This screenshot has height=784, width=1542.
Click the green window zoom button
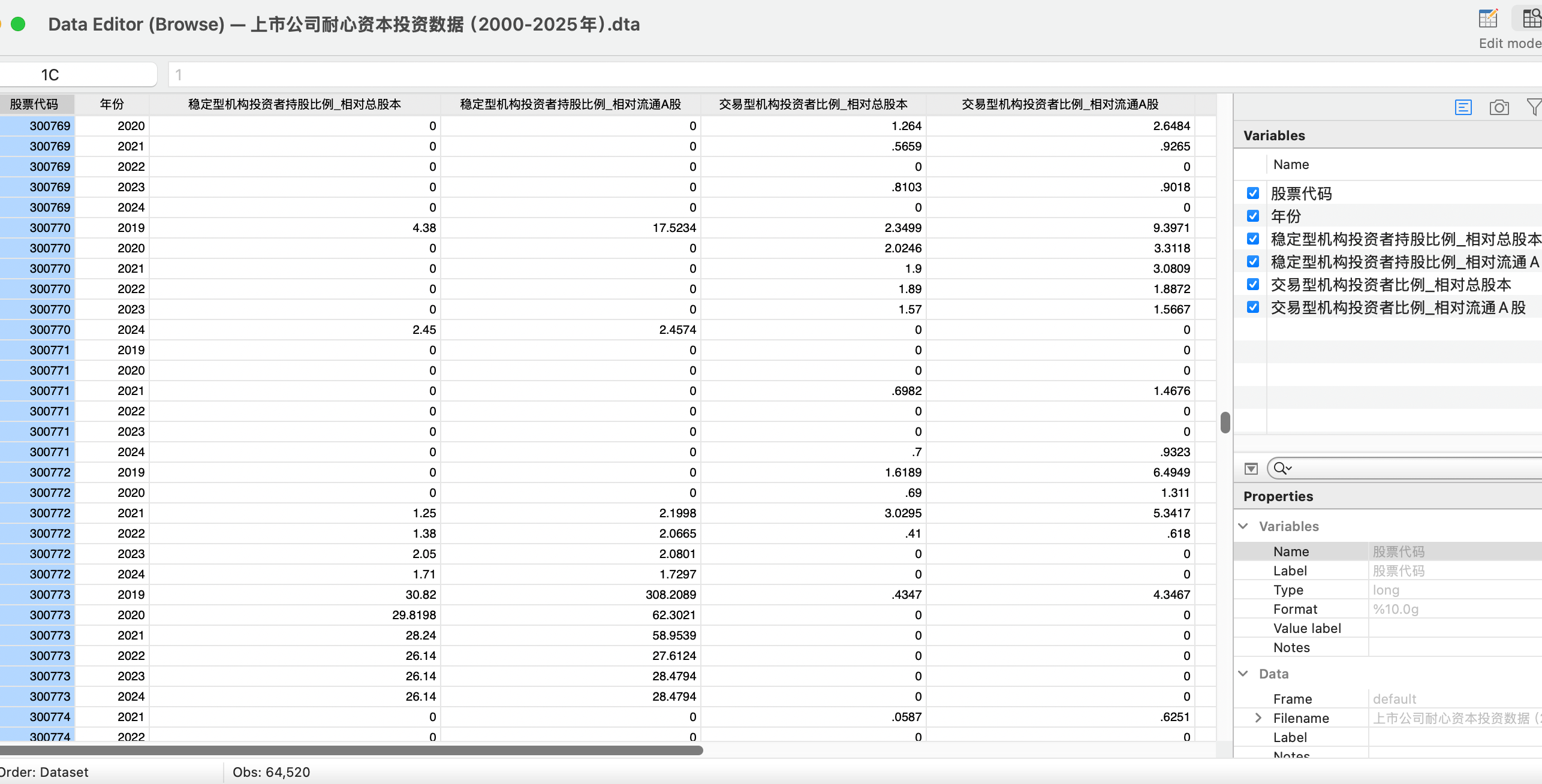[18, 24]
